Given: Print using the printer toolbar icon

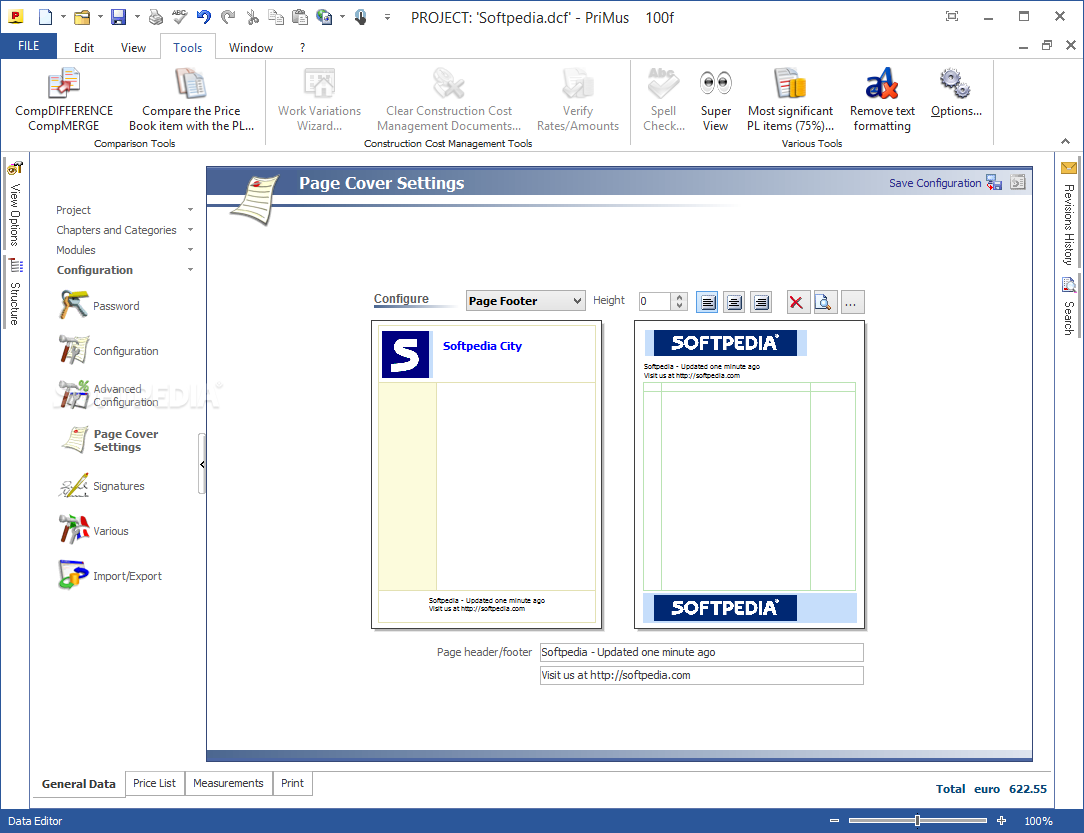Looking at the screenshot, I should (156, 17).
